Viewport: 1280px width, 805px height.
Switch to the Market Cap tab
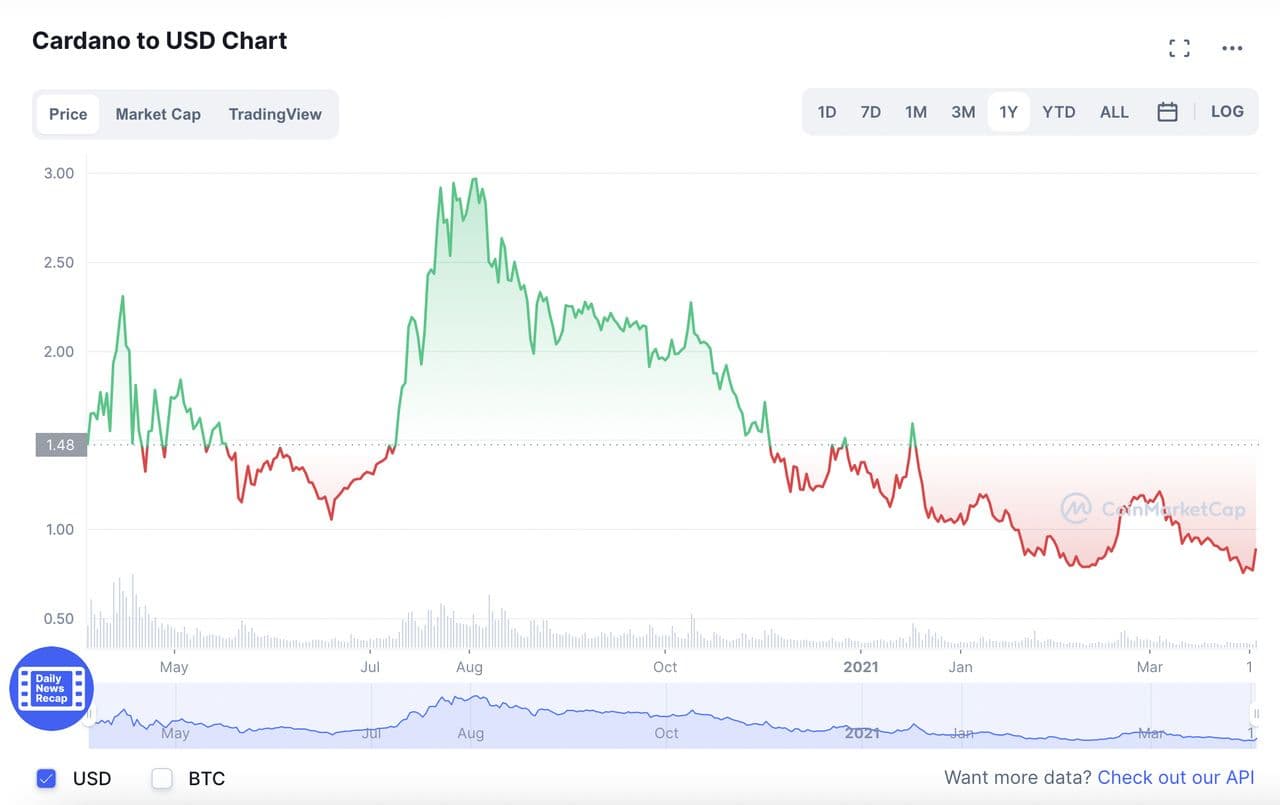click(158, 114)
